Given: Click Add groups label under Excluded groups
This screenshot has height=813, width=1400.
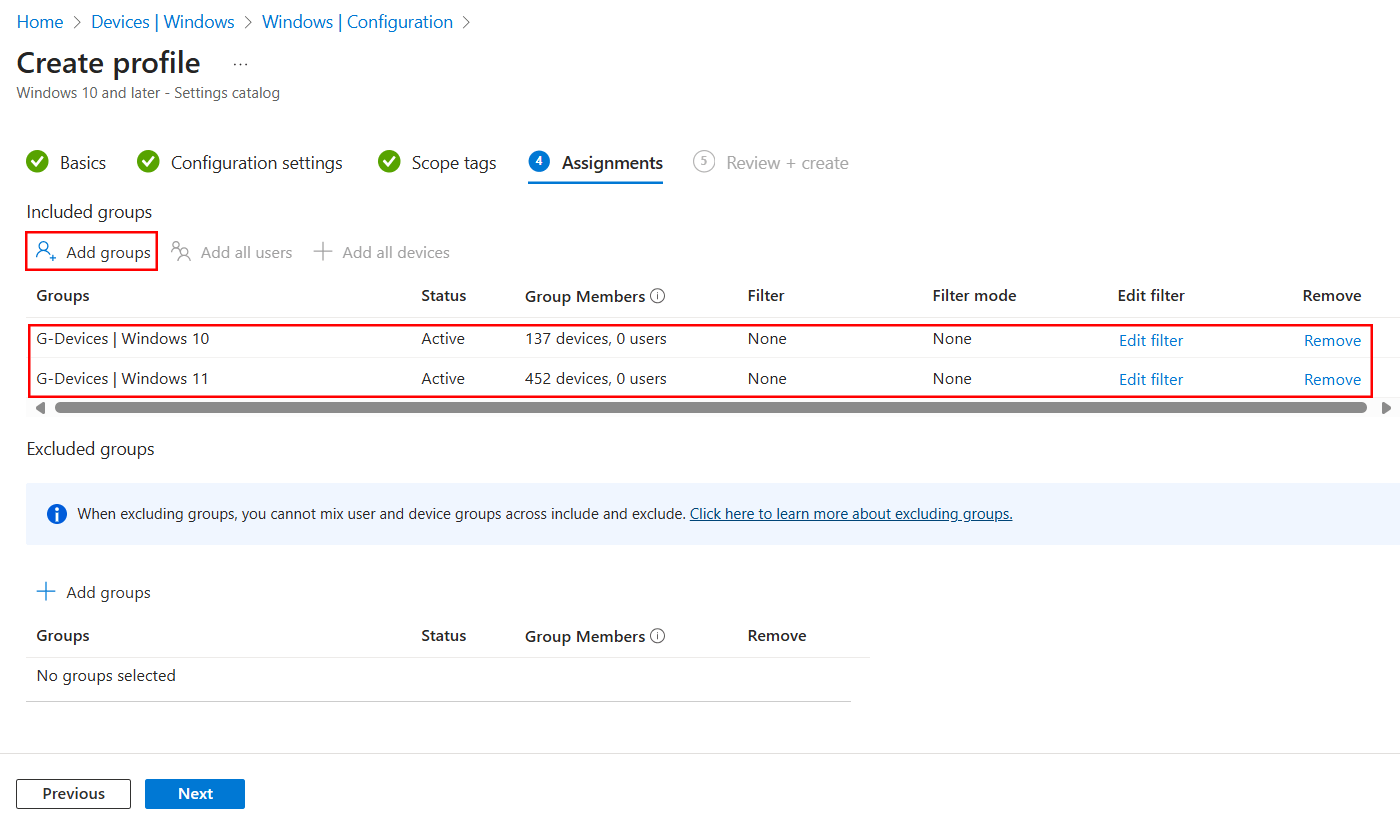Looking at the screenshot, I should pyautogui.click(x=108, y=592).
